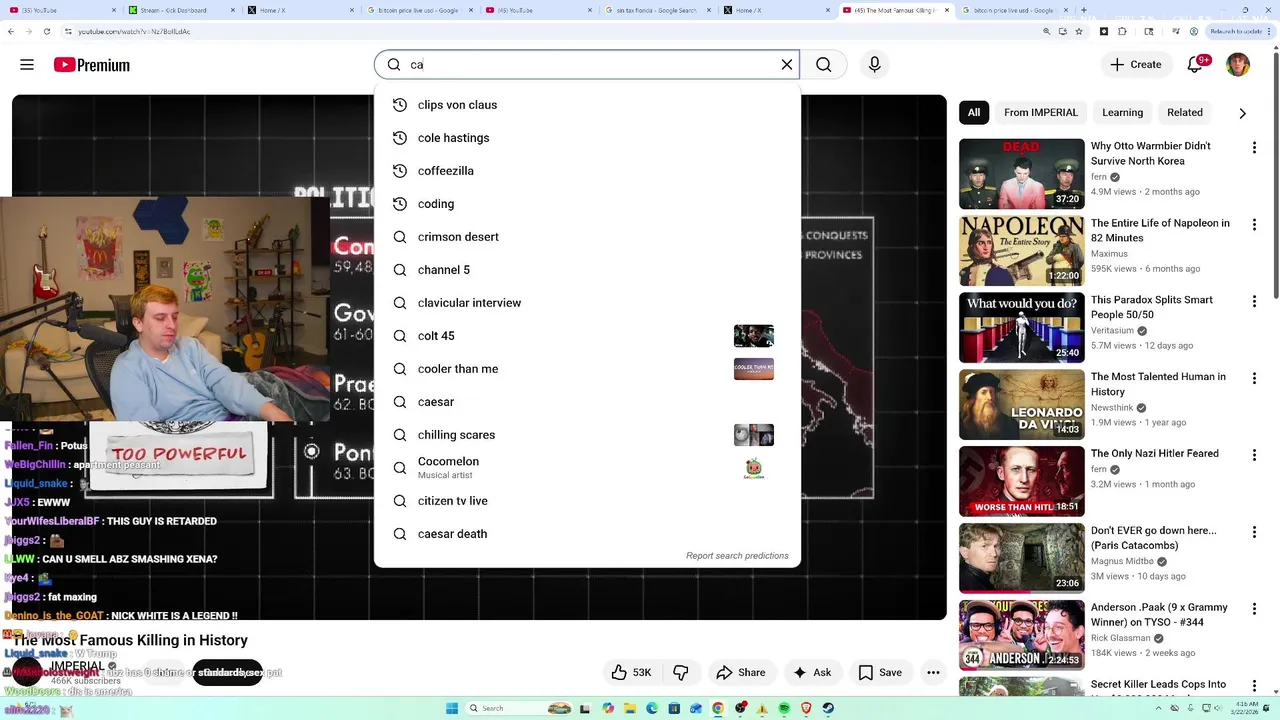The height and width of the screenshot is (720, 1280).
Task: Choose 'colt 45' suggestion
Action: [587, 336]
